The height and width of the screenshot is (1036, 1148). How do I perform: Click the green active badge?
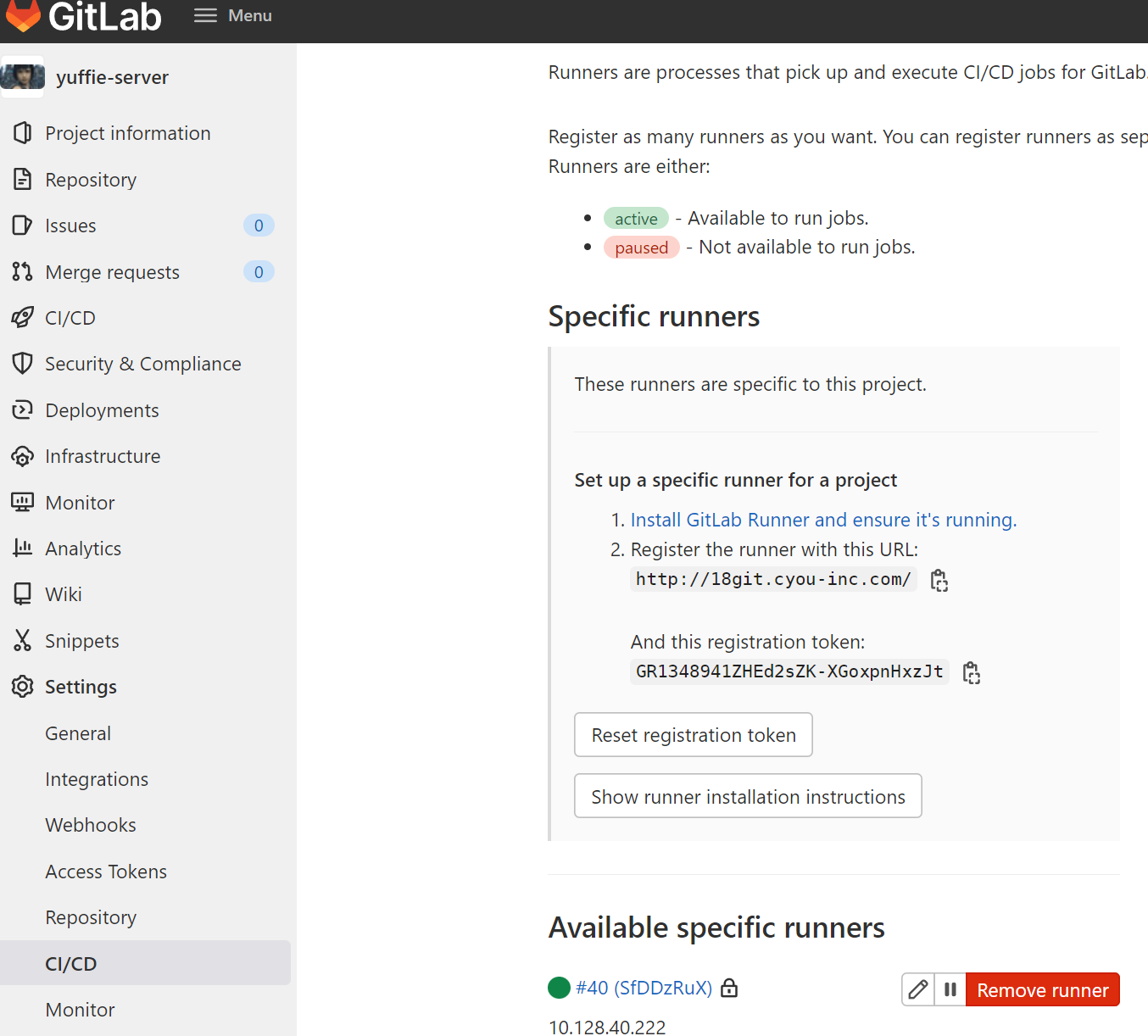[x=636, y=219]
